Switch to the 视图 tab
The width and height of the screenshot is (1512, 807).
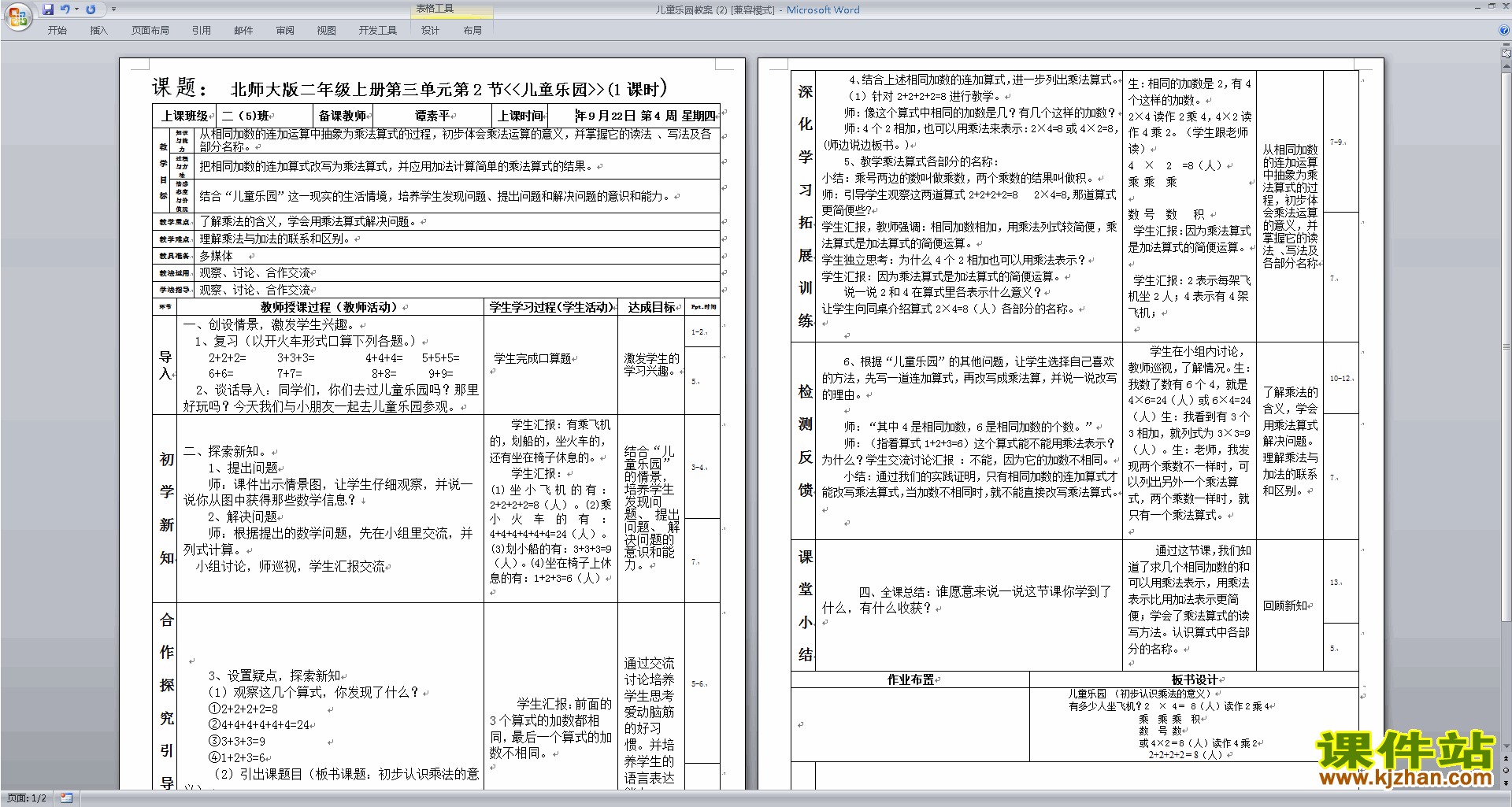pyautogui.click(x=326, y=31)
